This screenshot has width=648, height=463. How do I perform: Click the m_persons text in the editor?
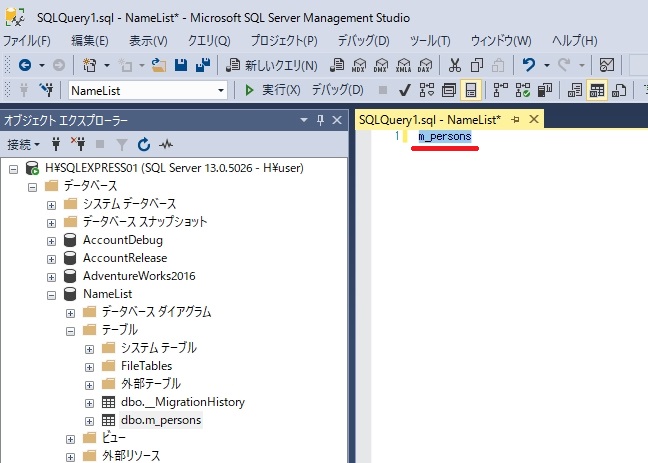click(445, 136)
